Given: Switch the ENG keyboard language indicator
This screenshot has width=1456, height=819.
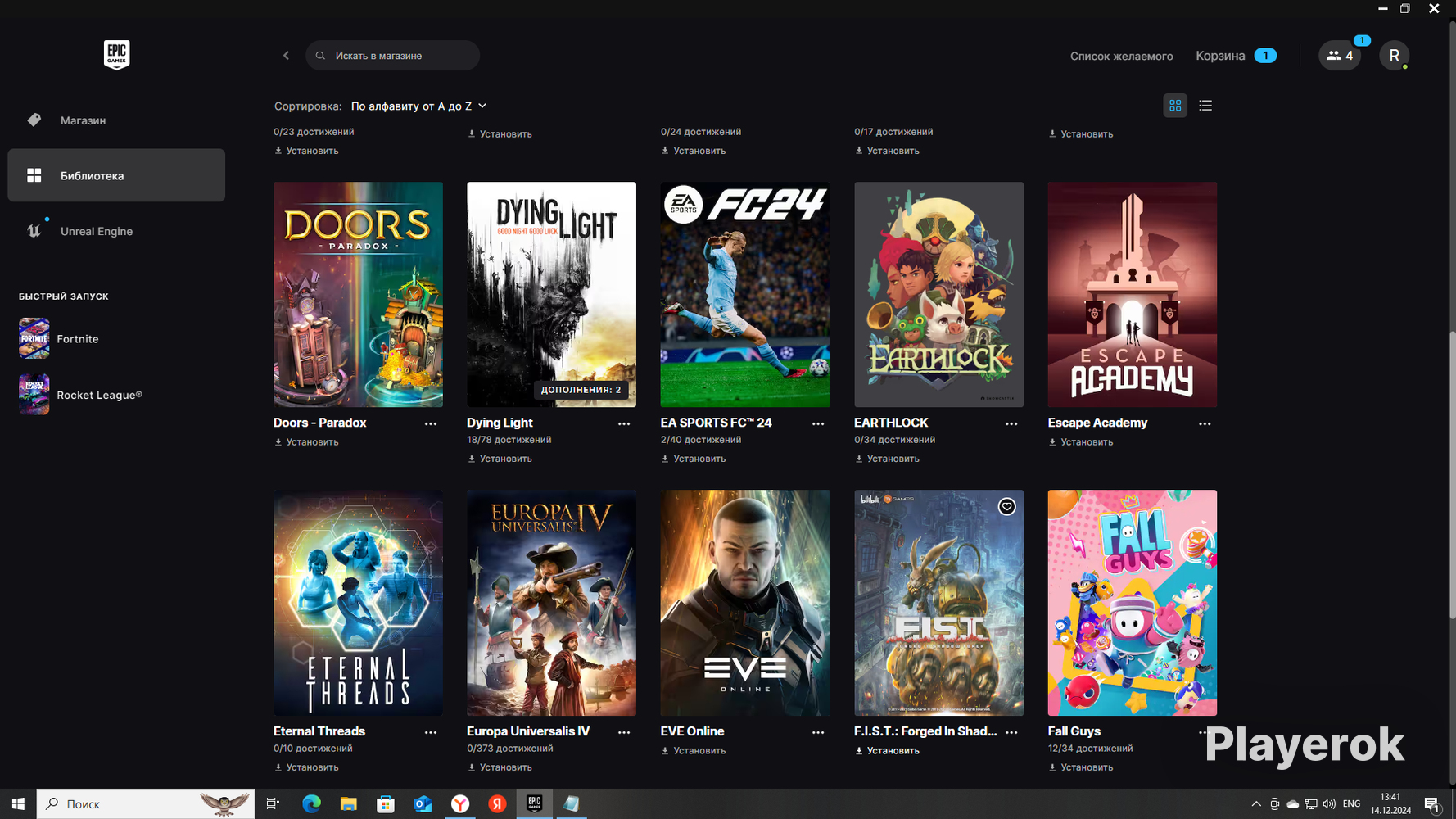Looking at the screenshot, I should (1352, 804).
